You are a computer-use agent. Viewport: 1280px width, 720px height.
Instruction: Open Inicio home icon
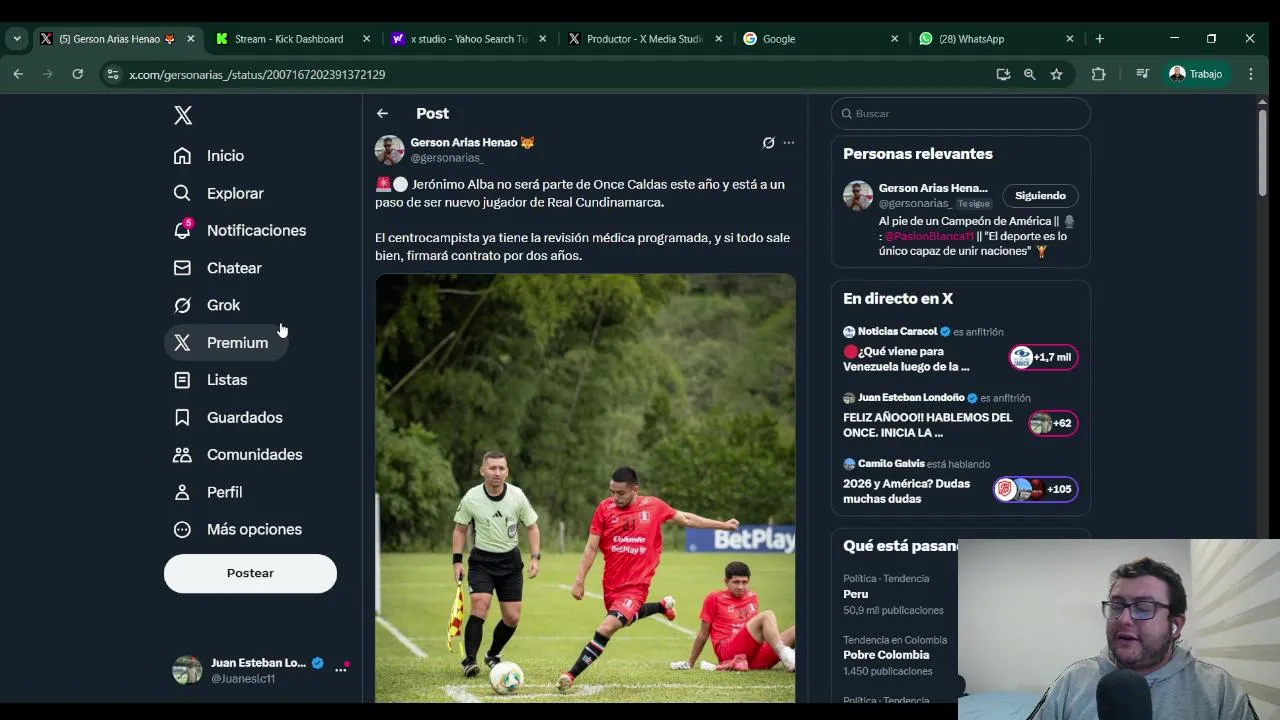pos(182,156)
